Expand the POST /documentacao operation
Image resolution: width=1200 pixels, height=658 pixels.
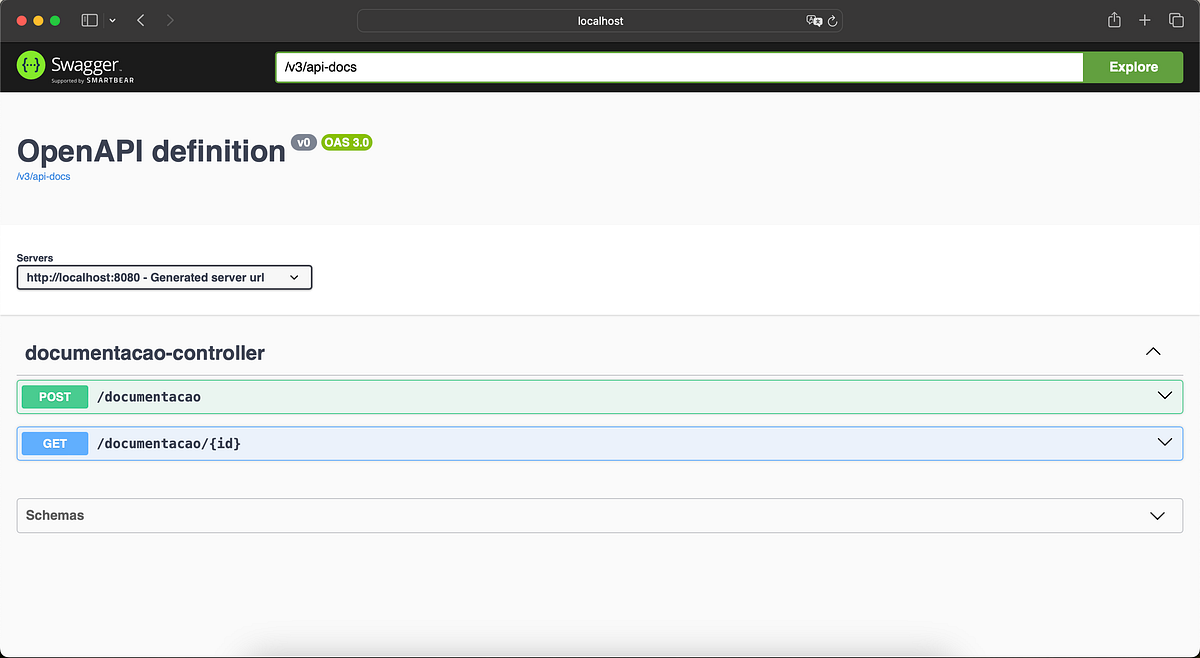1163,396
